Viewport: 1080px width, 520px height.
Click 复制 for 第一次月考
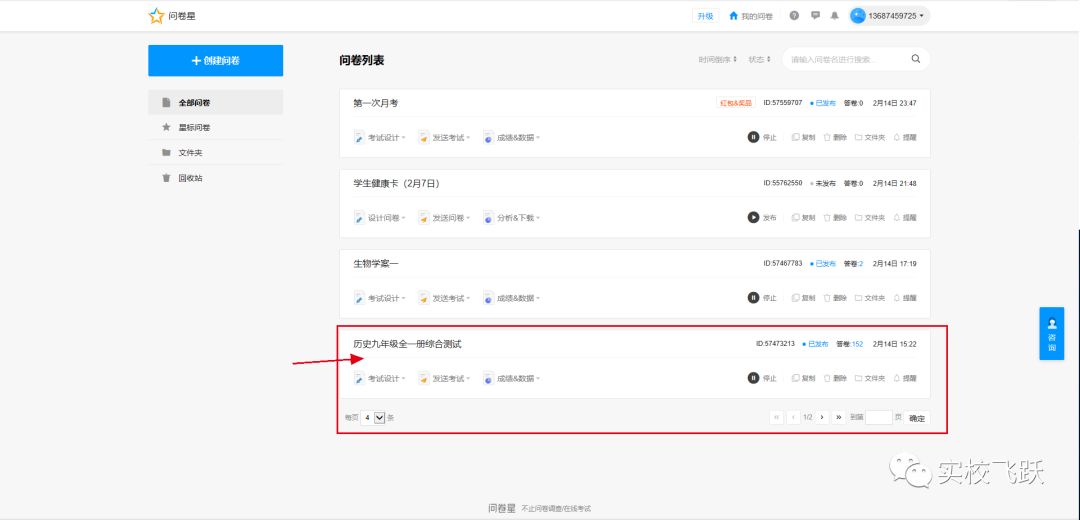[x=803, y=137]
